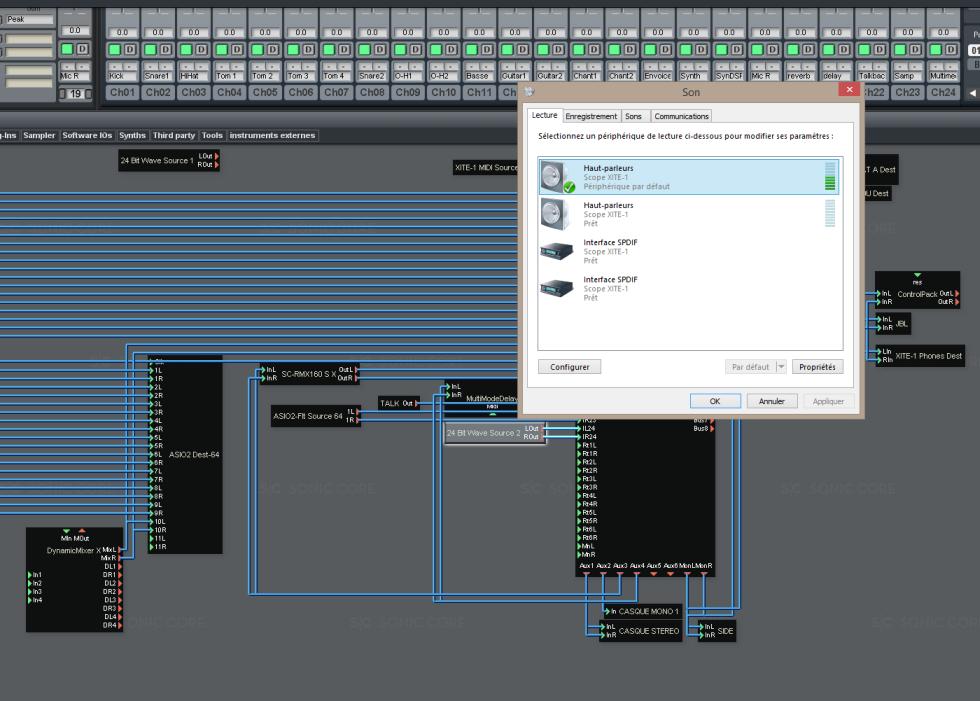The width and height of the screenshot is (980, 701).
Task: Switch to the Communications tab
Action: pyautogui.click(x=681, y=116)
